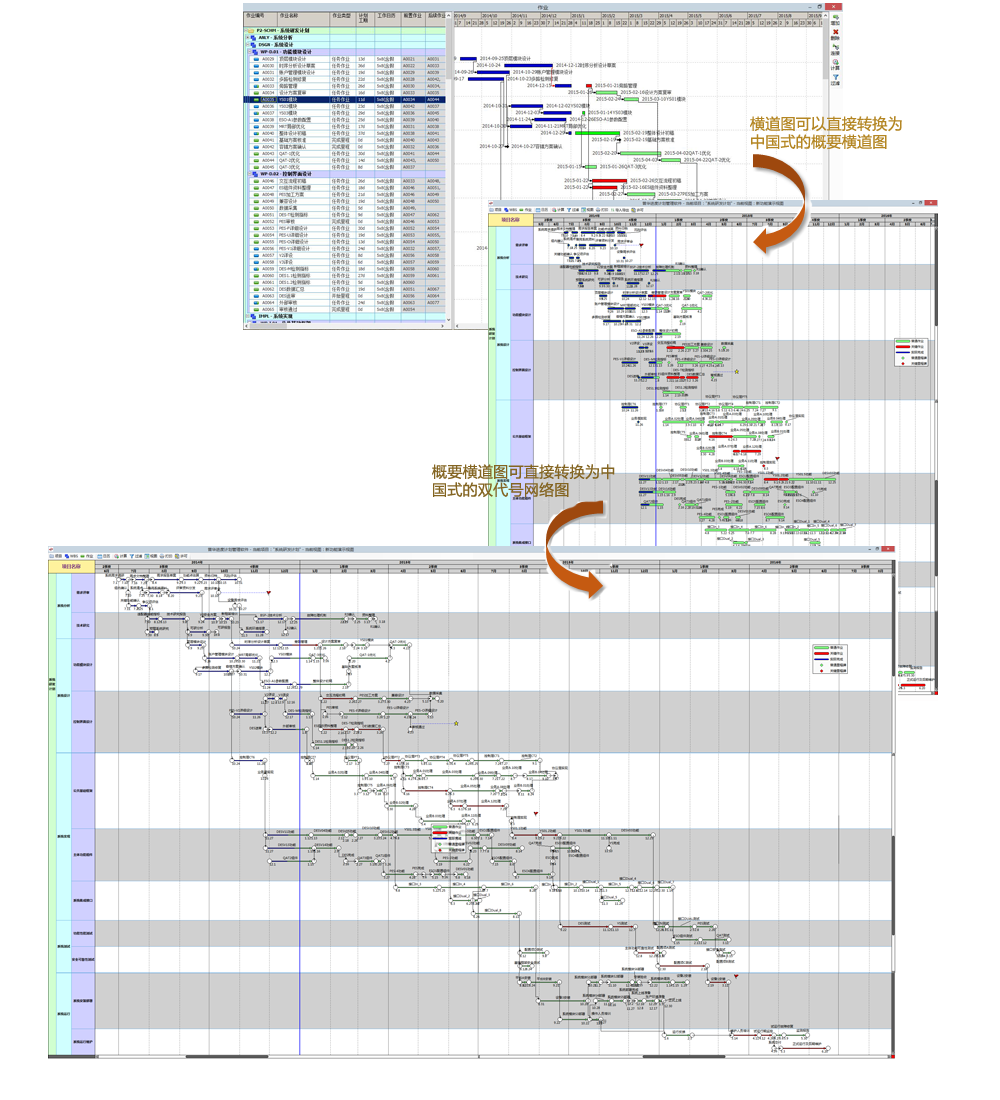Click the 作业编号 column header

click(257, 16)
